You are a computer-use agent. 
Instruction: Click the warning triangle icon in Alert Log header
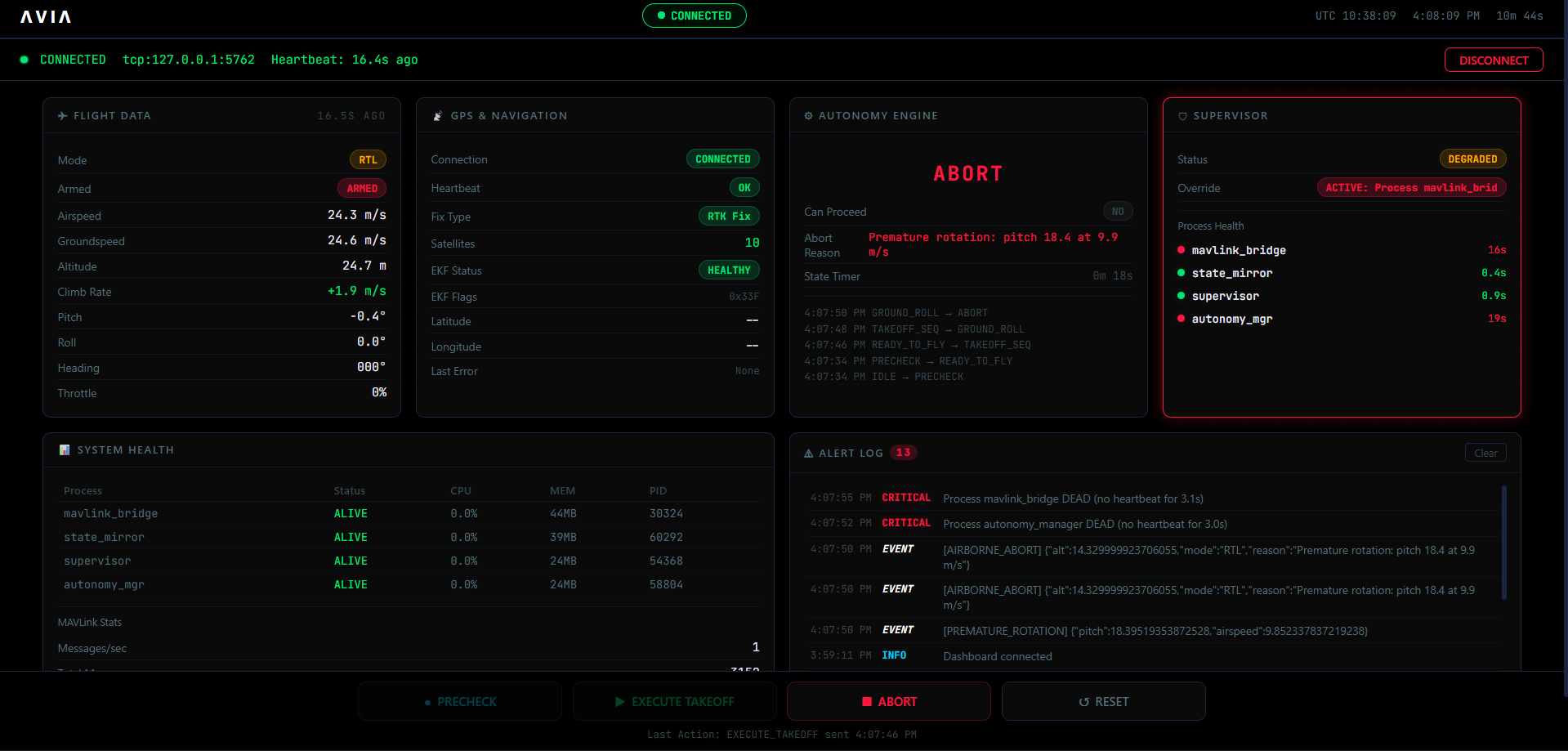point(808,452)
